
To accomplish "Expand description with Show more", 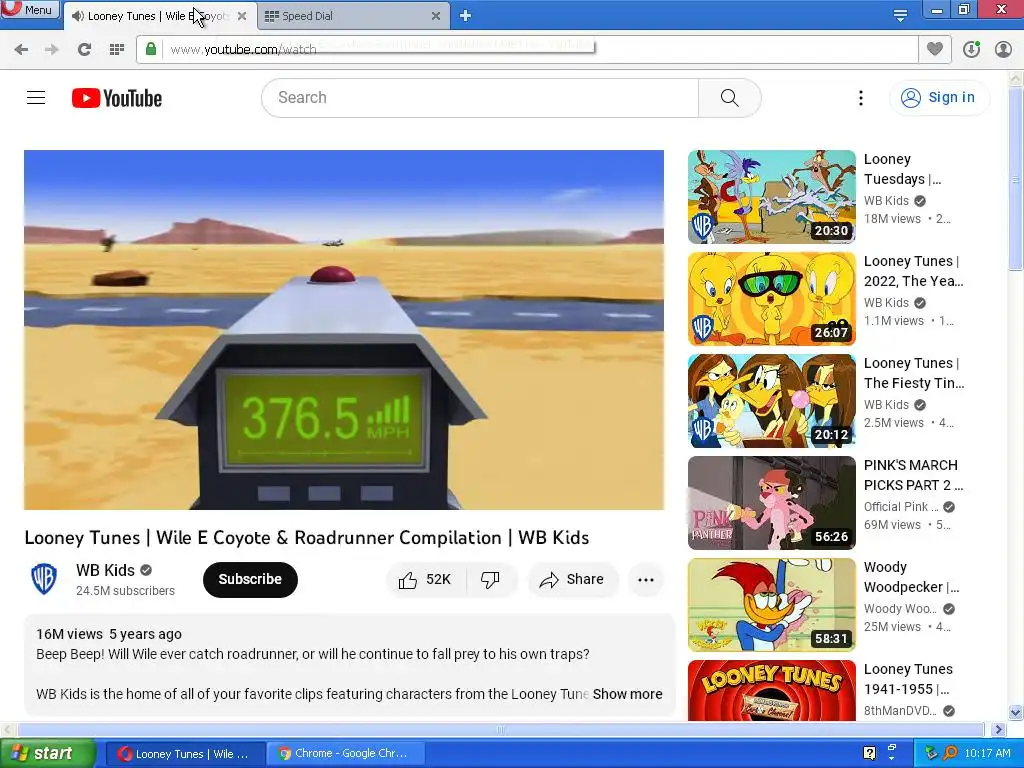I will [628, 694].
